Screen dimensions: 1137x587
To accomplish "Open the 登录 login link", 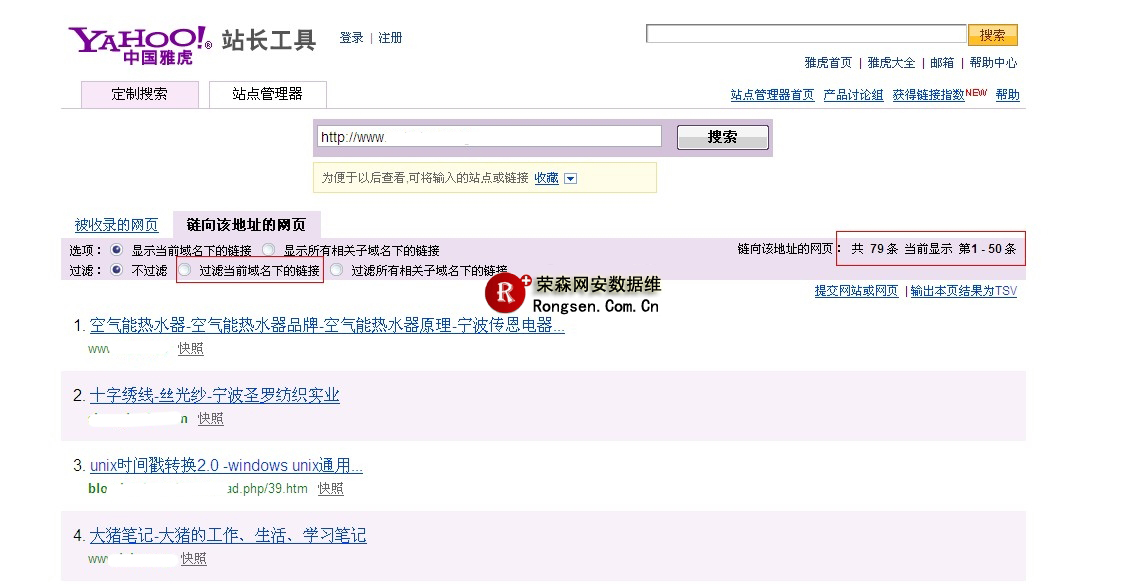I will 351,38.
